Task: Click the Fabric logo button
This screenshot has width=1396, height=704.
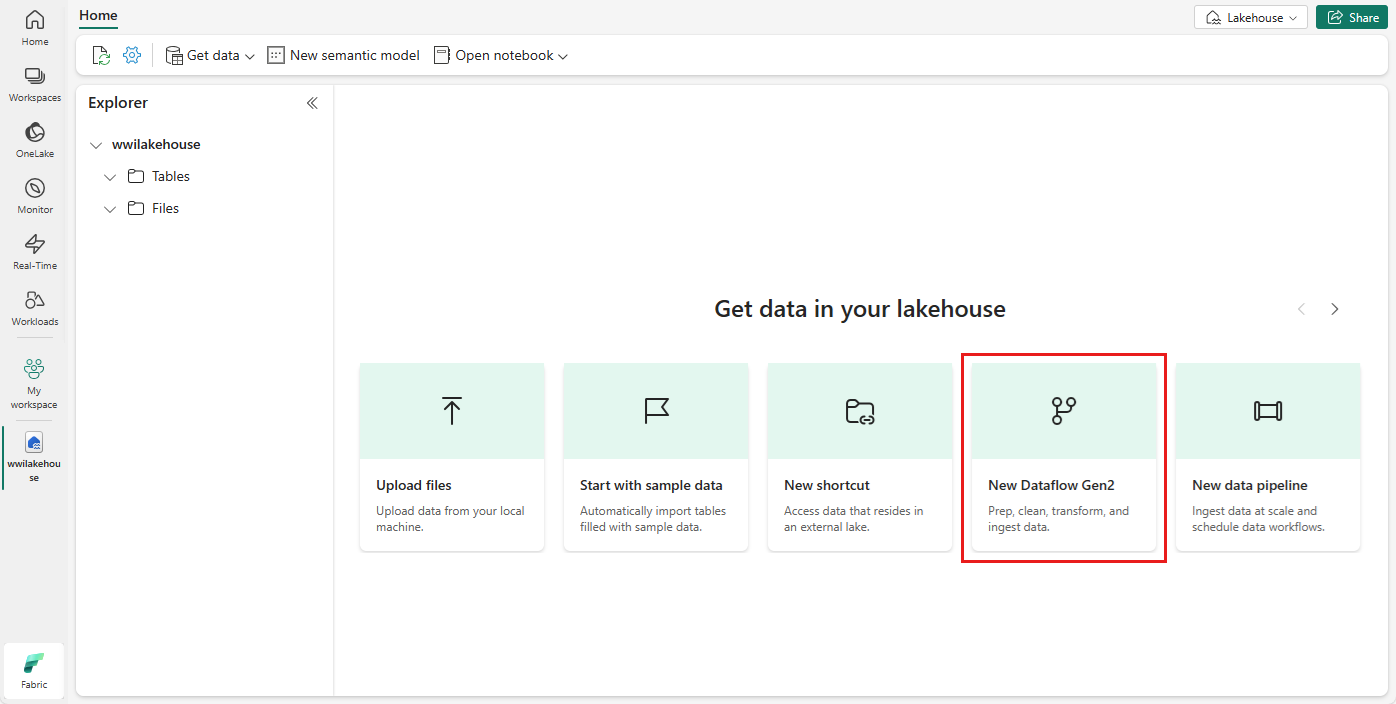Action: 34,670
